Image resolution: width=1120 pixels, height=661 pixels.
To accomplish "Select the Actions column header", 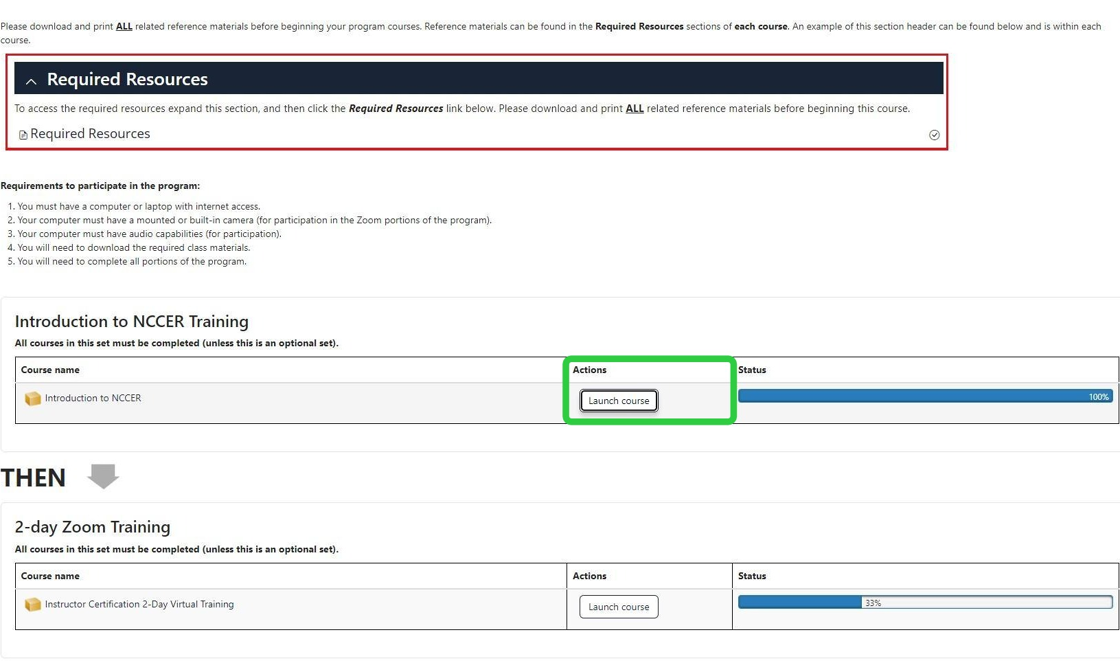I will 589,369.
